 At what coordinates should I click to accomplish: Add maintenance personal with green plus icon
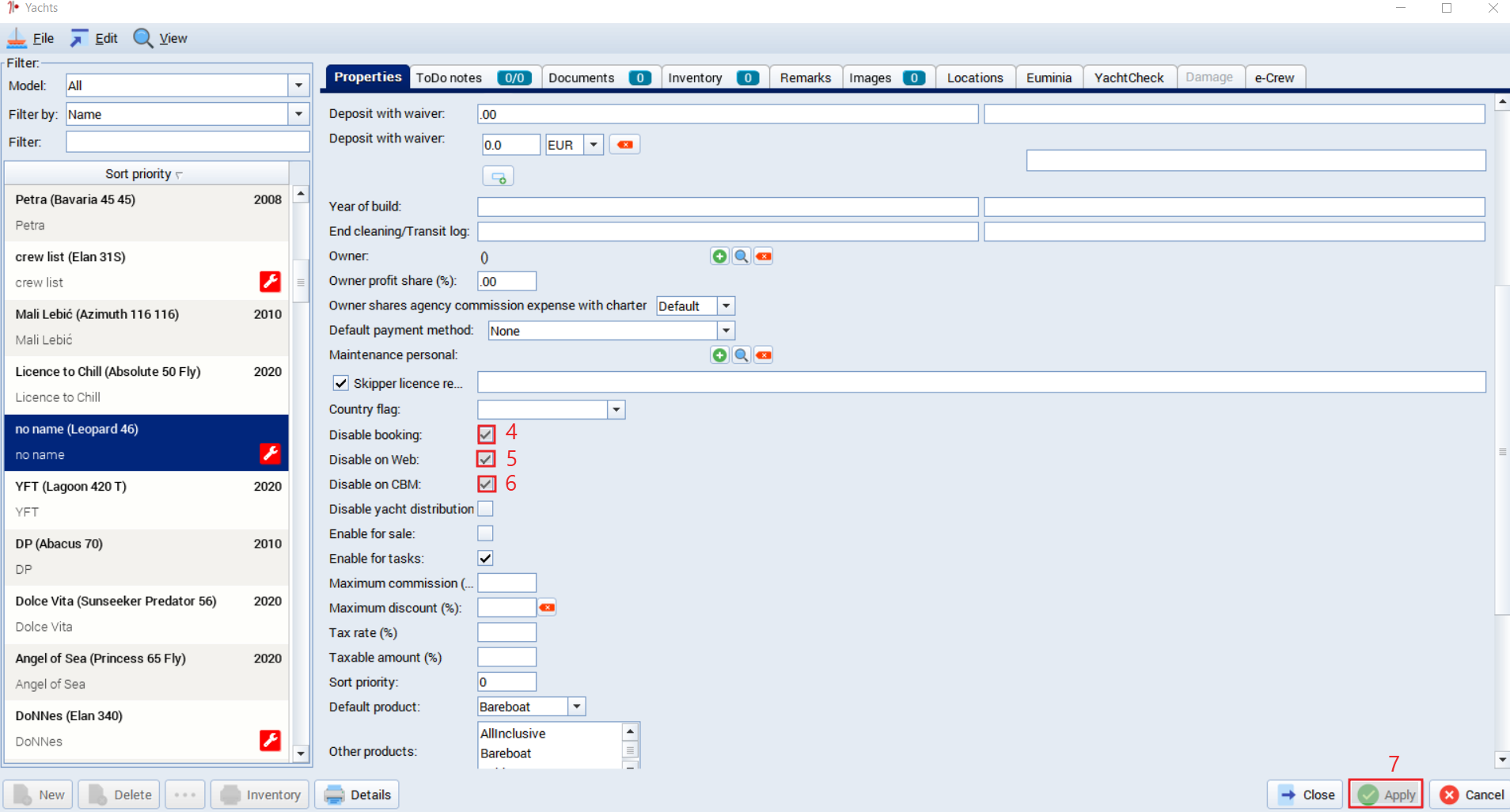[x=719, y=355]
